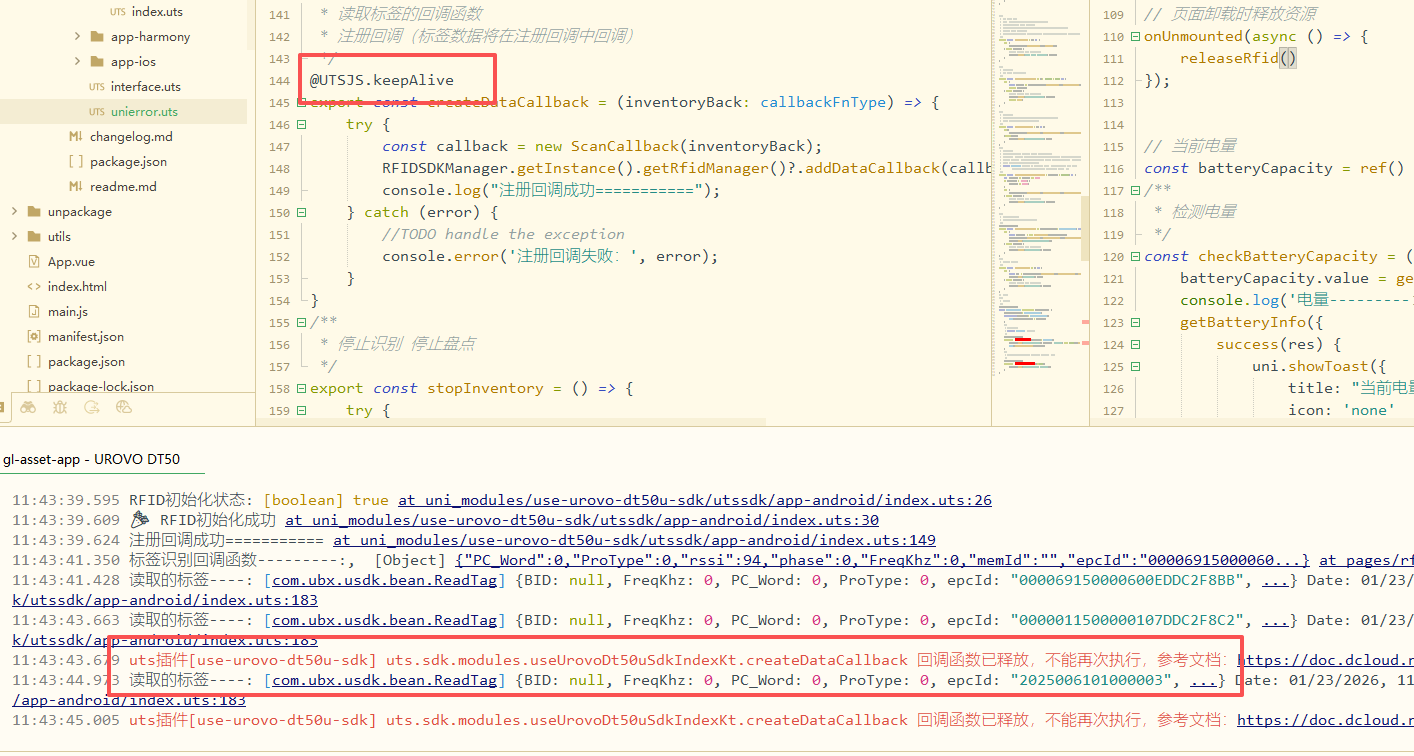Viewport: 1414px width, 756px height.
Task: Click the binoculars search icon
Action: (x=28, y=407)
